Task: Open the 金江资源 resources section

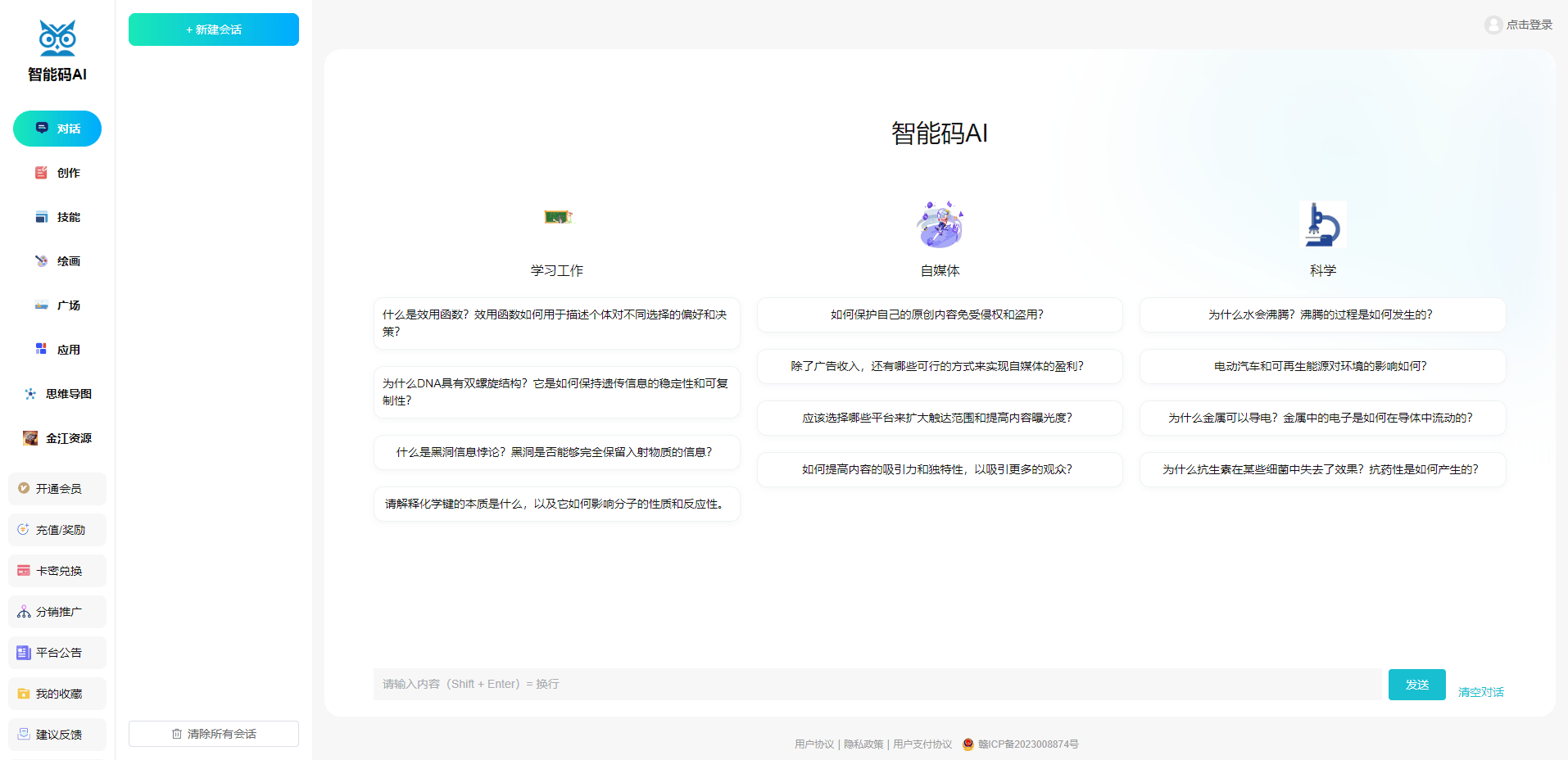Action: click(57, 437)
